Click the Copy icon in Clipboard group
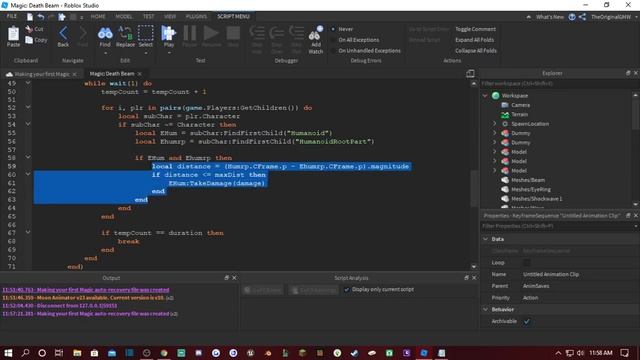 tap(29, 40)
